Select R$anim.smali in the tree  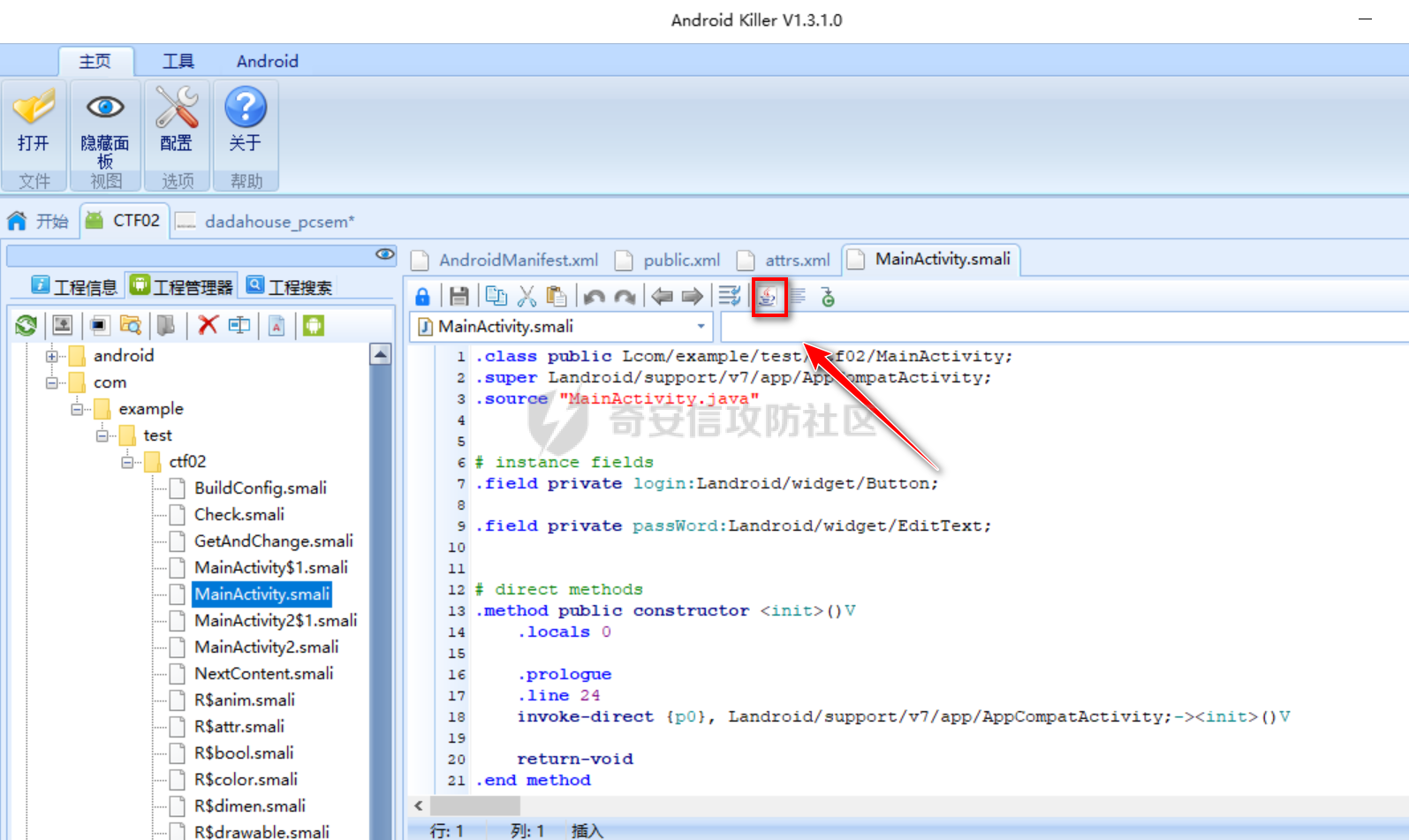tap(244, 700)
